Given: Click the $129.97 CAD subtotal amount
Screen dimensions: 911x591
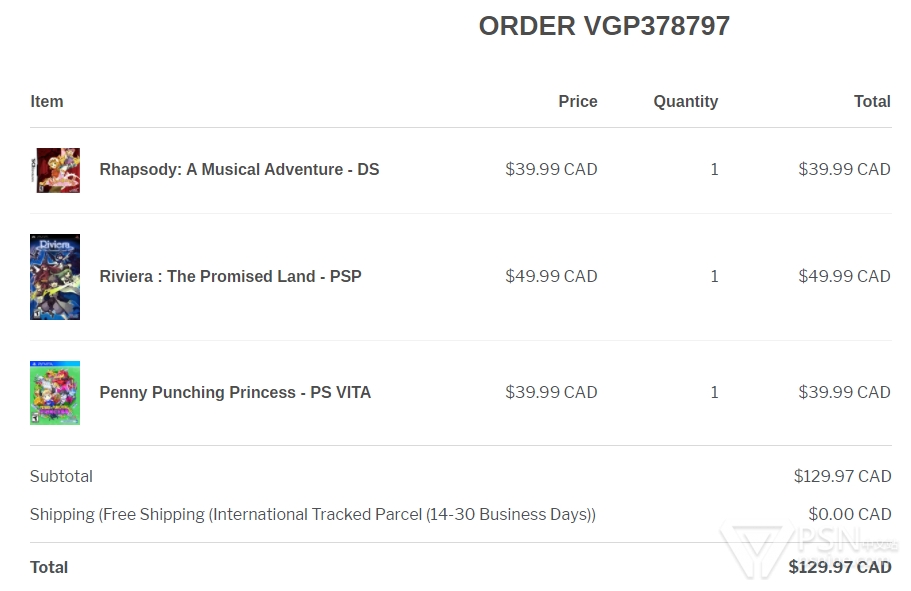Looking at the screenshot, I should coord(842,477).
